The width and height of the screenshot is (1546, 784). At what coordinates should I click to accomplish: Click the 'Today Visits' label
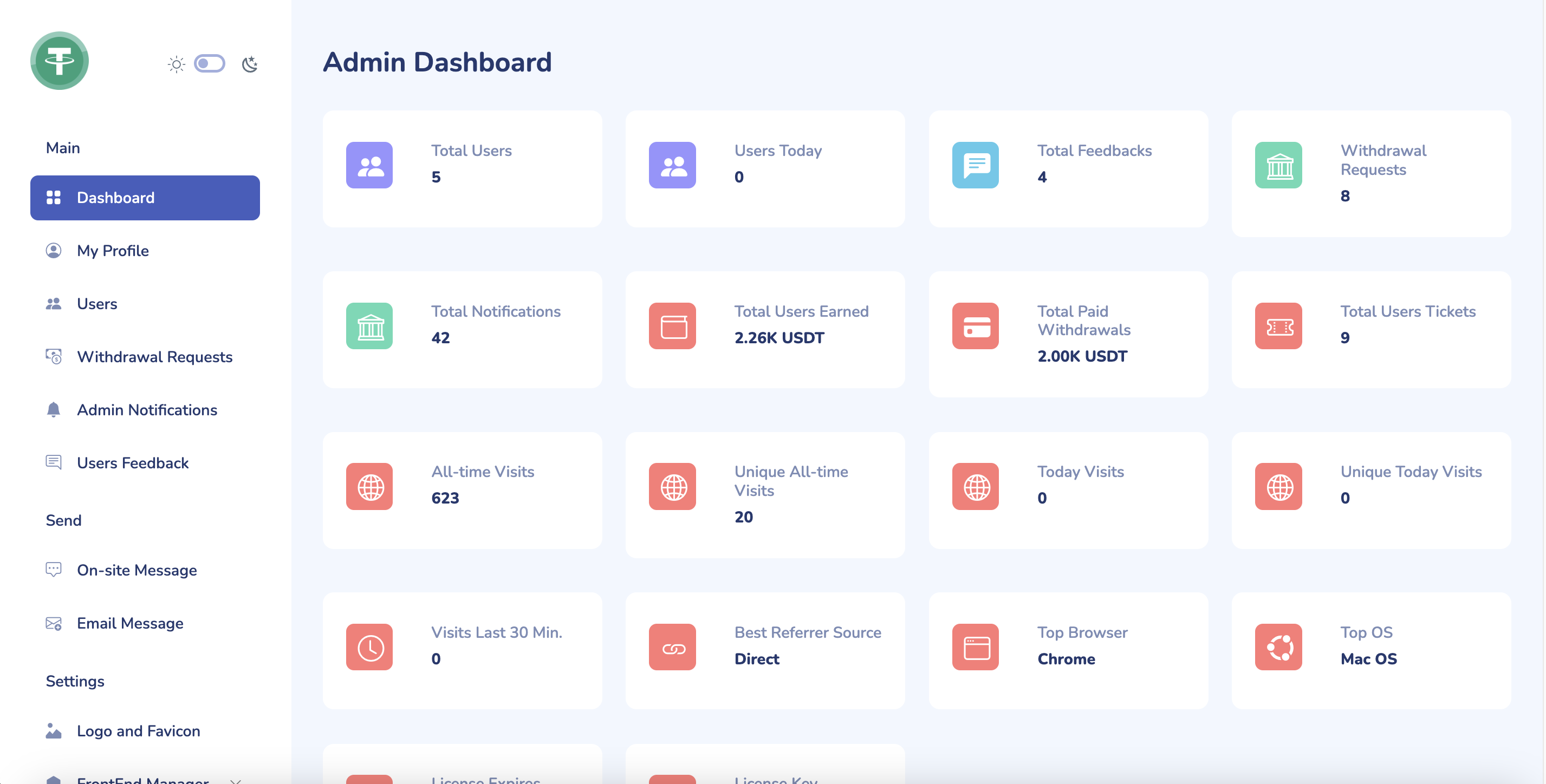click(1080, 472)
